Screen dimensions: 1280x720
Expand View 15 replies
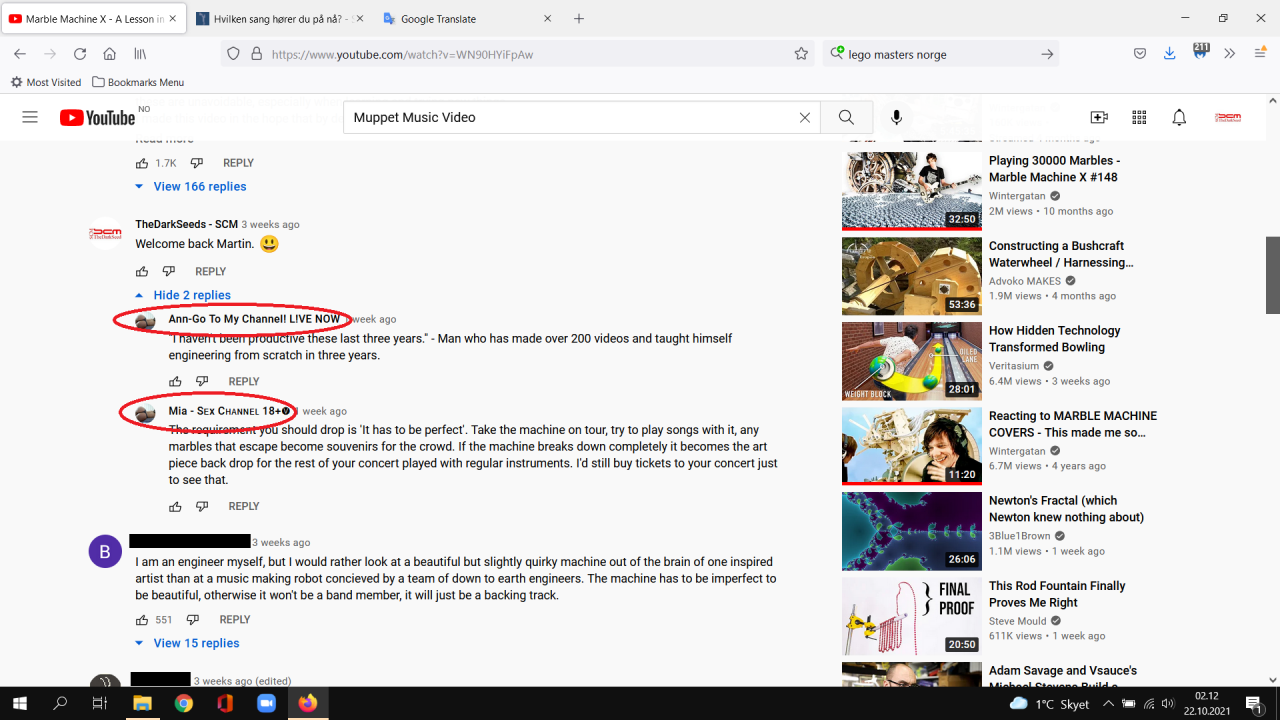[x=187, y=643]
